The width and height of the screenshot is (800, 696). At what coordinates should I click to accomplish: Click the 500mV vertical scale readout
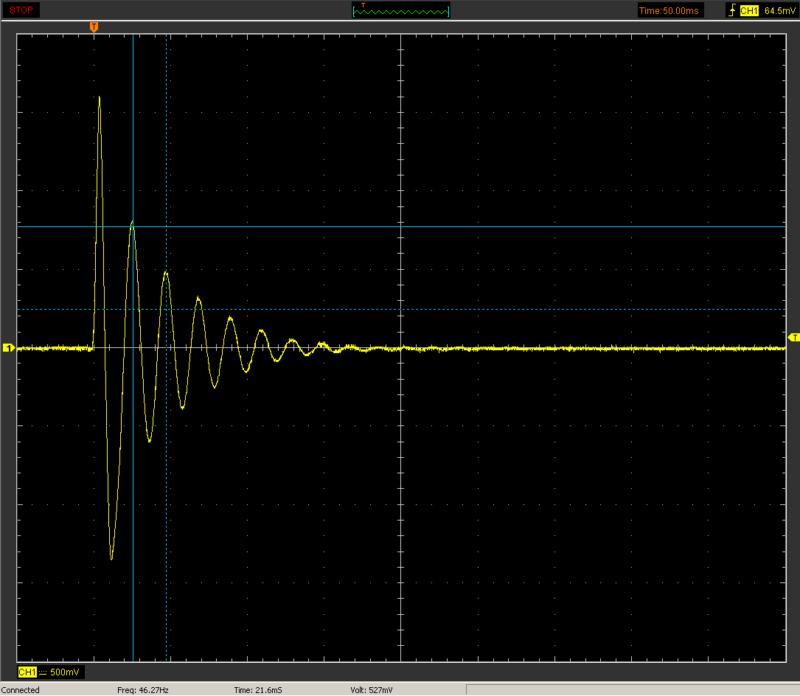tap(65, 673)
